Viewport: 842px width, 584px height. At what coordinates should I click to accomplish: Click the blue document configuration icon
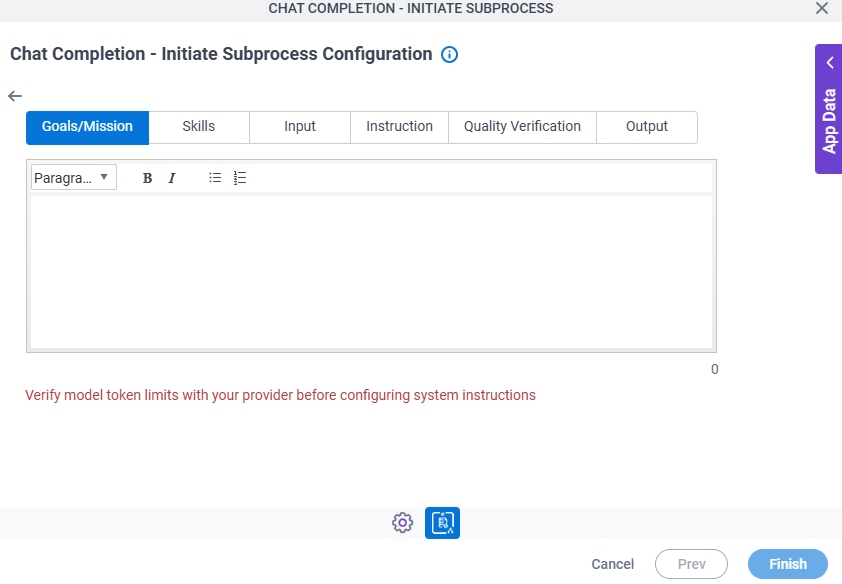pos(442,522)
